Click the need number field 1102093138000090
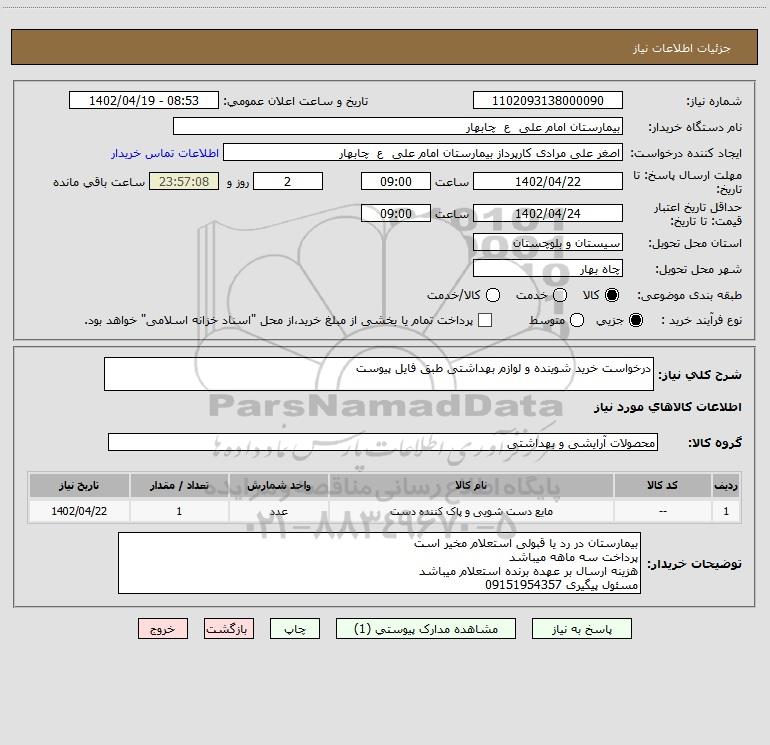This screenshot has height=745, width=770. point(548,101)
